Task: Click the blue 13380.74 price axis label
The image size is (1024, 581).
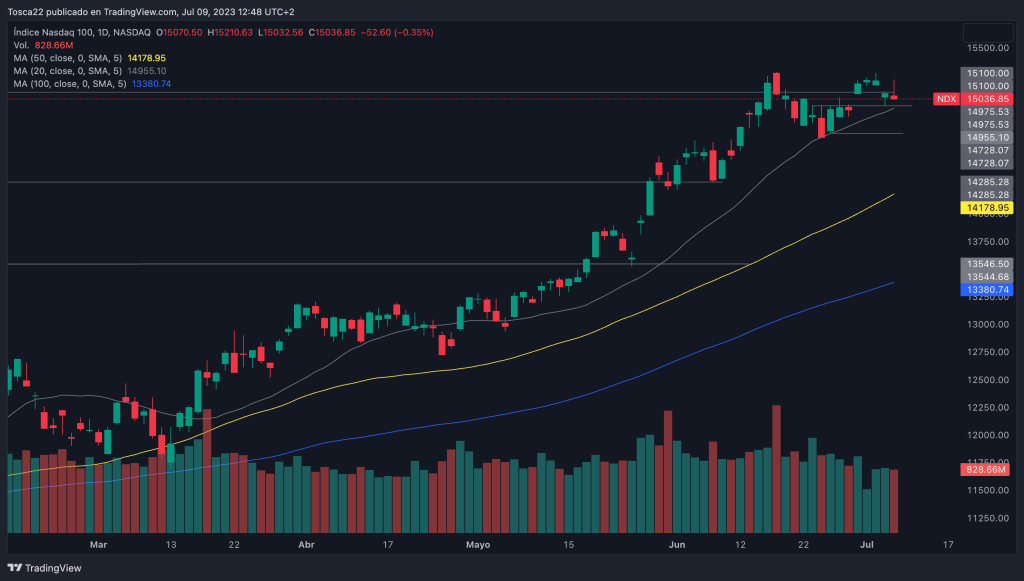Action: 988,289
